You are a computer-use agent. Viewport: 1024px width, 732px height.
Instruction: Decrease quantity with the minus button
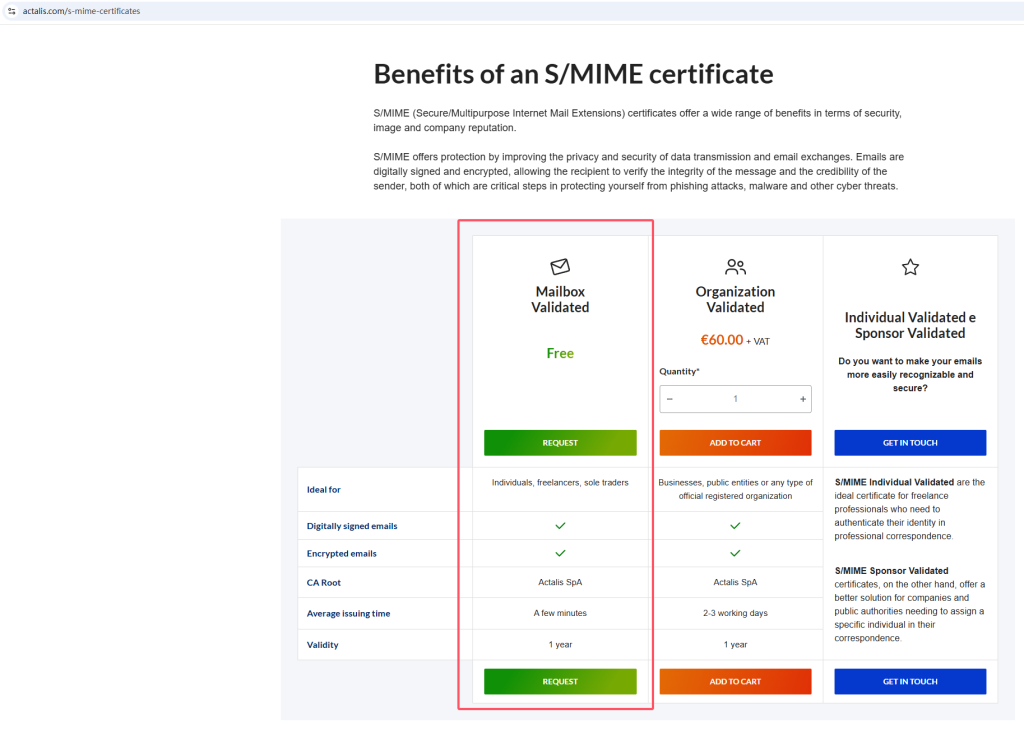click(x=670, y=399)
